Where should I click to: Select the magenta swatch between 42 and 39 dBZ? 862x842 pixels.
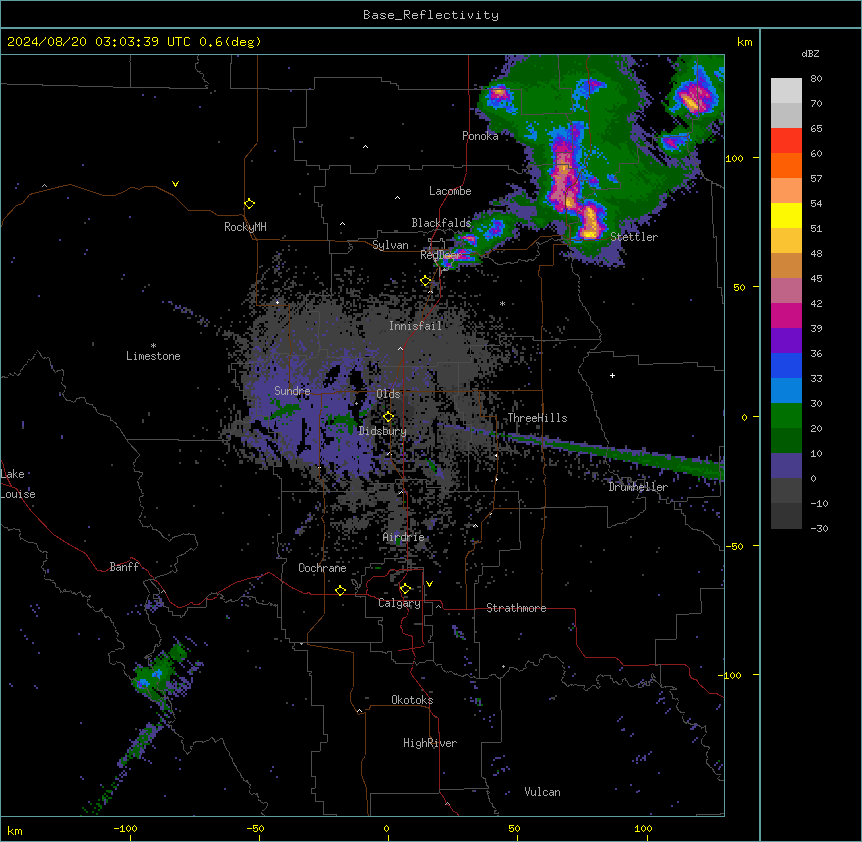786,315
